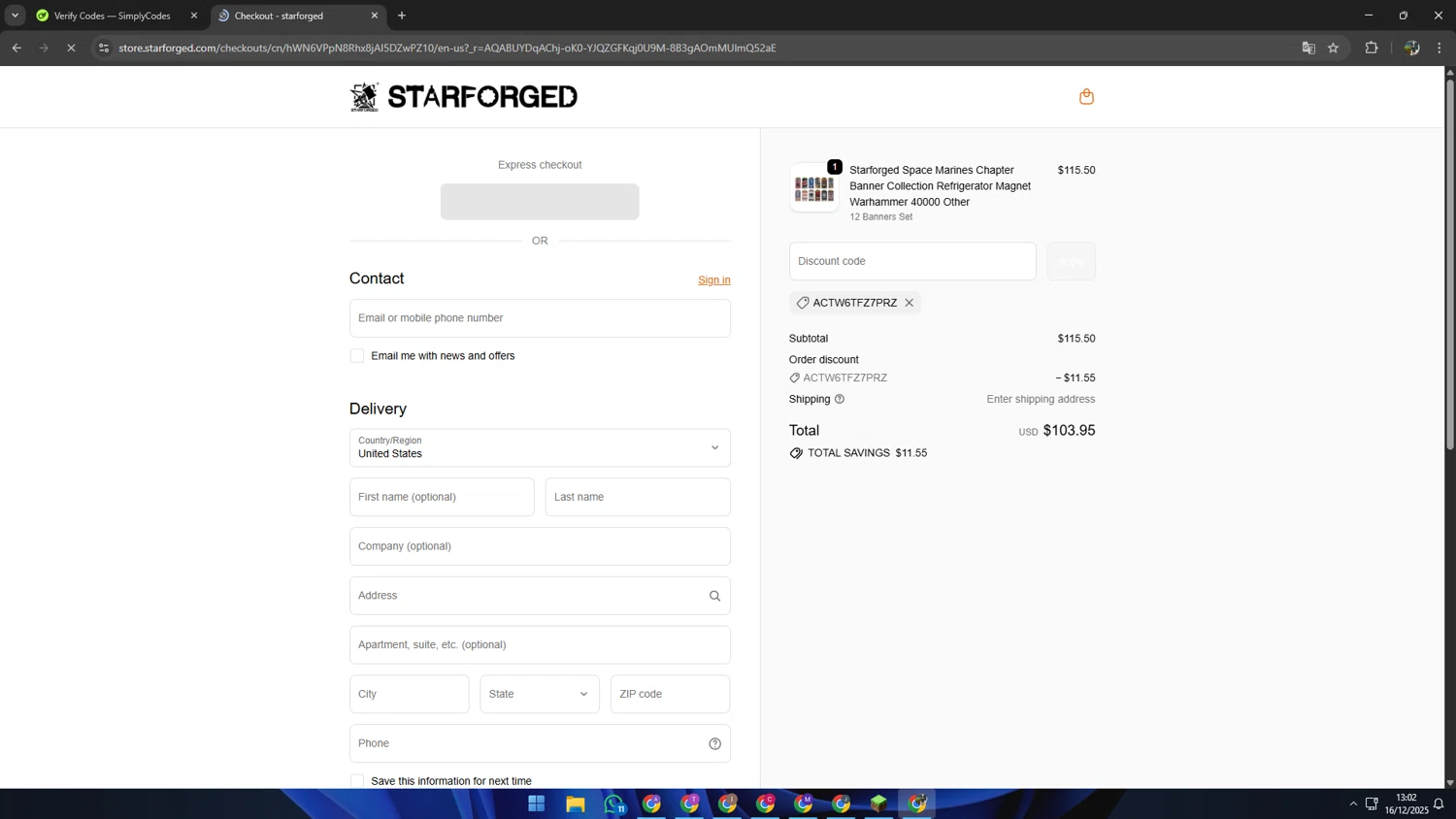
Task: Focus the Email or mobile phone number field
Action: pyautogui.click(x=540, y=318)
